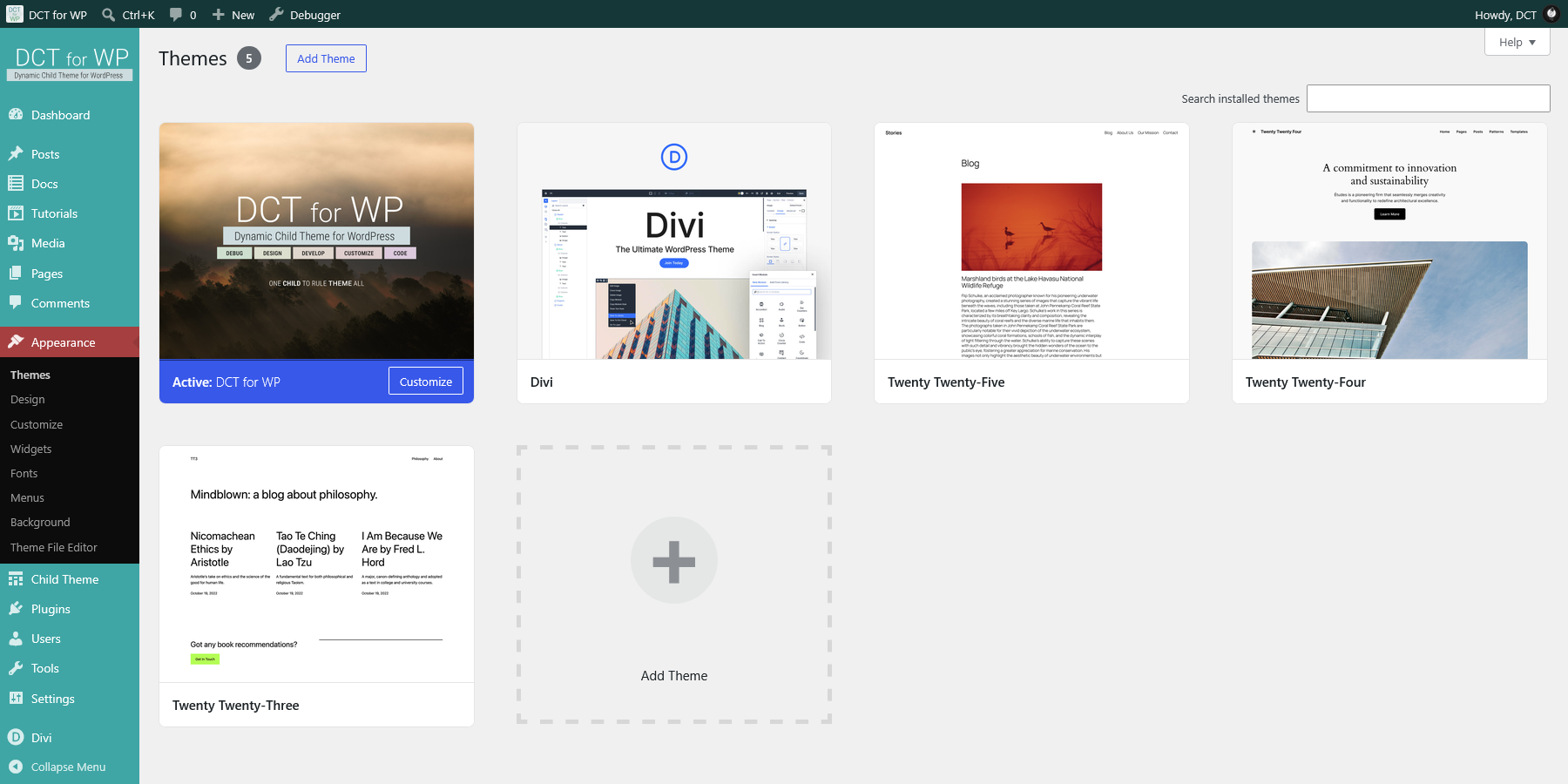Open the Media library icon
The width and height of the screenshot is (1568, 784).
point(16,243)
